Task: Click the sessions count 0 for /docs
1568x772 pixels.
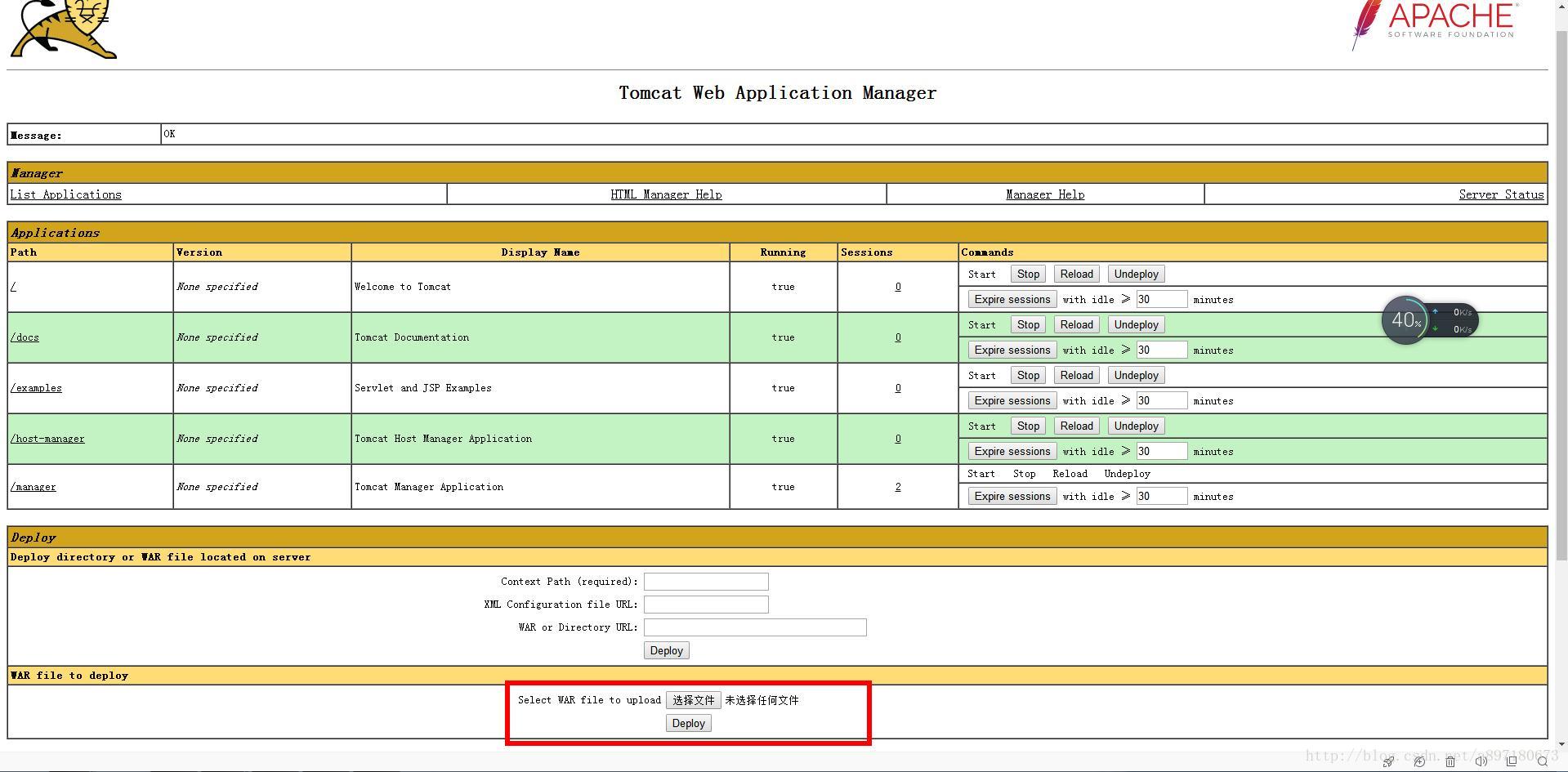Action: tap(898, 337)
